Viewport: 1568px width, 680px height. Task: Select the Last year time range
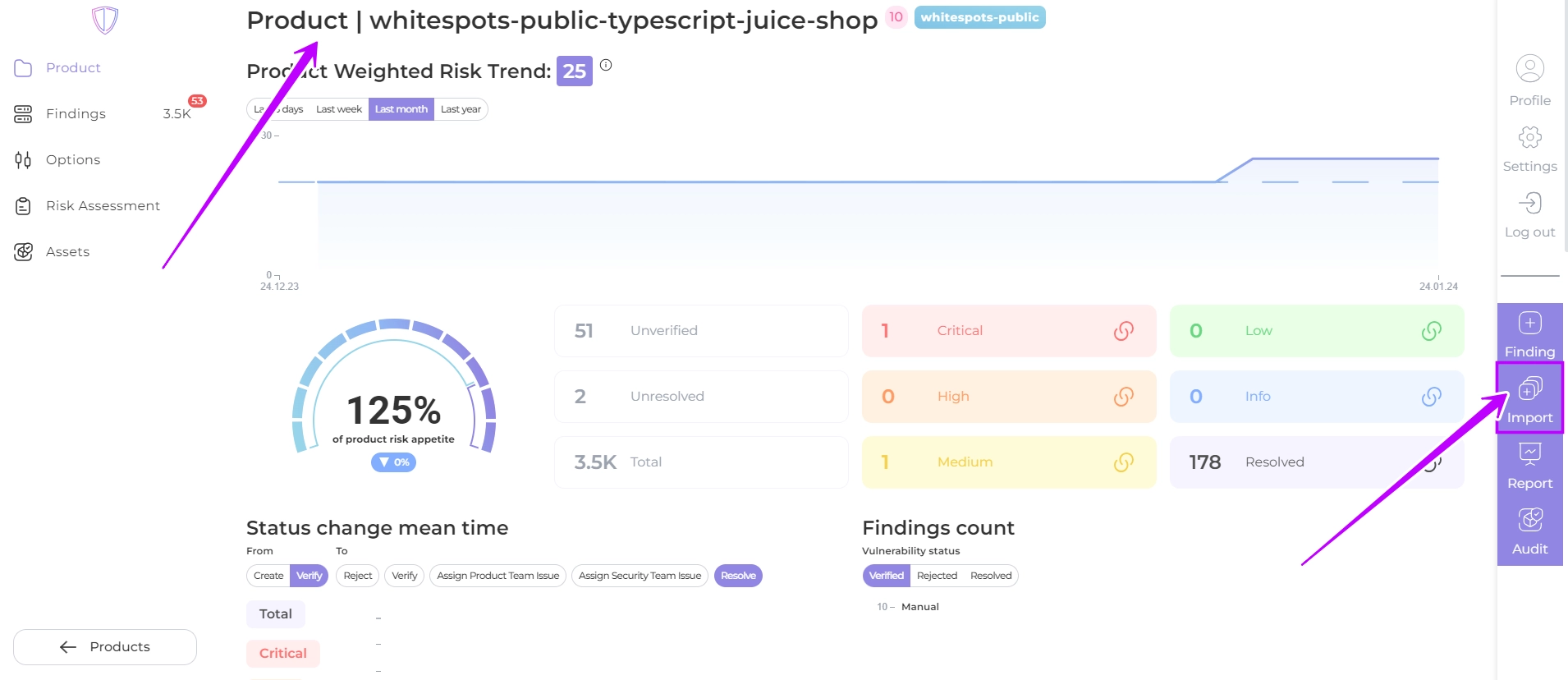point(461,109)
